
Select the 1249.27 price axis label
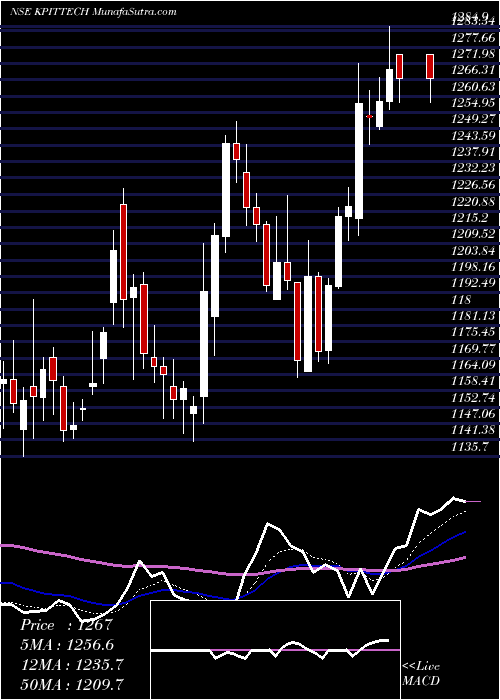(x=473, y=119)
